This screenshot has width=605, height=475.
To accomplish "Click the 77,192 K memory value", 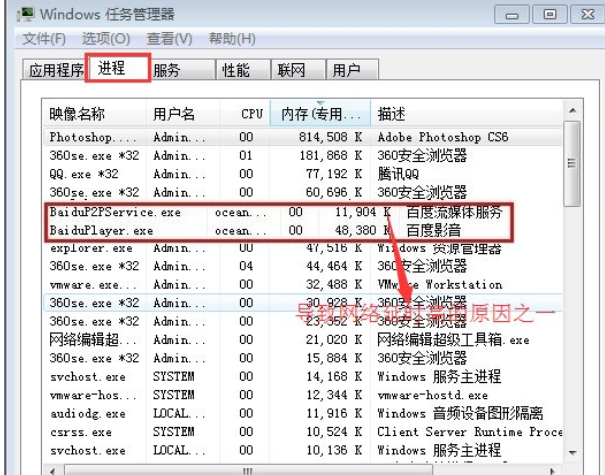I will tap(334, 174).
